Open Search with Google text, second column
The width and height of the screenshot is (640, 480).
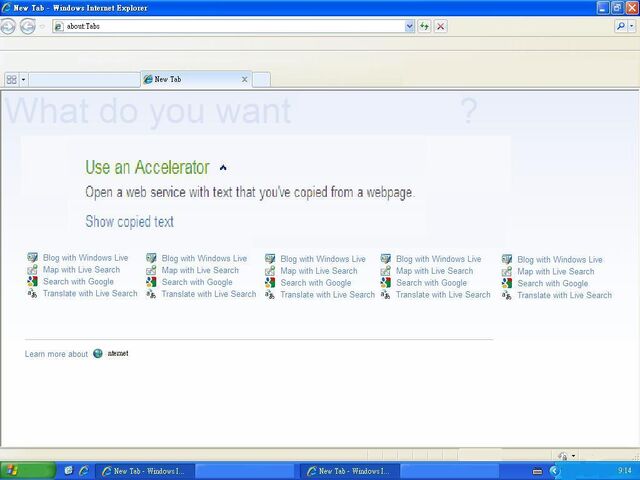pos(197,282)
